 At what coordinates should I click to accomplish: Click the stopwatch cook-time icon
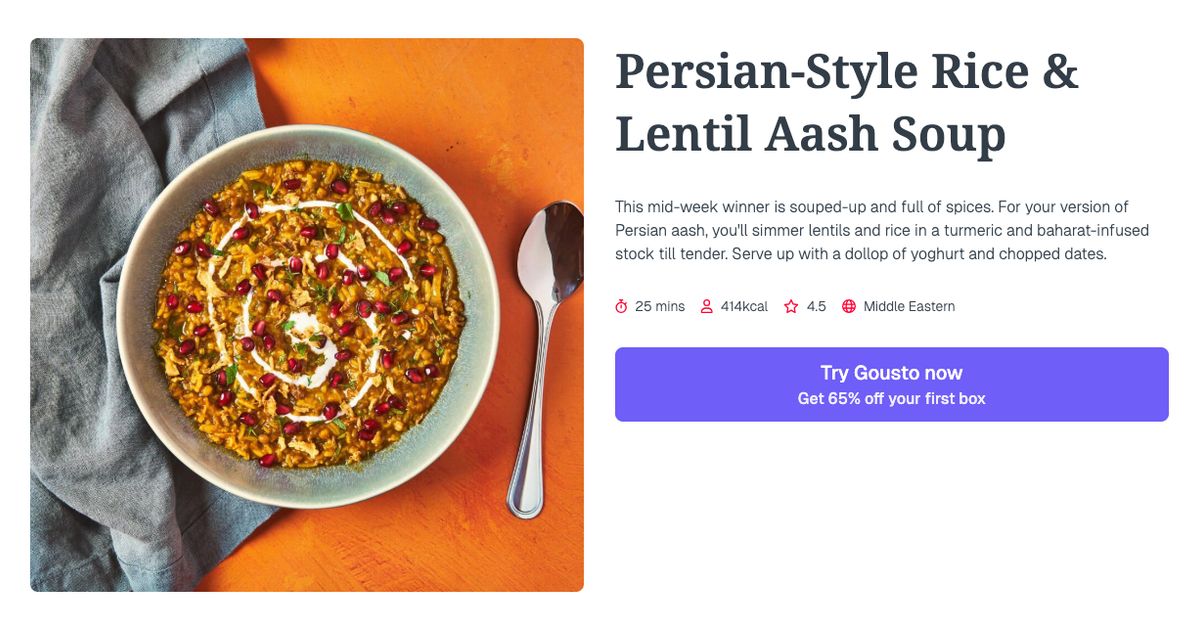click(622, 306)
